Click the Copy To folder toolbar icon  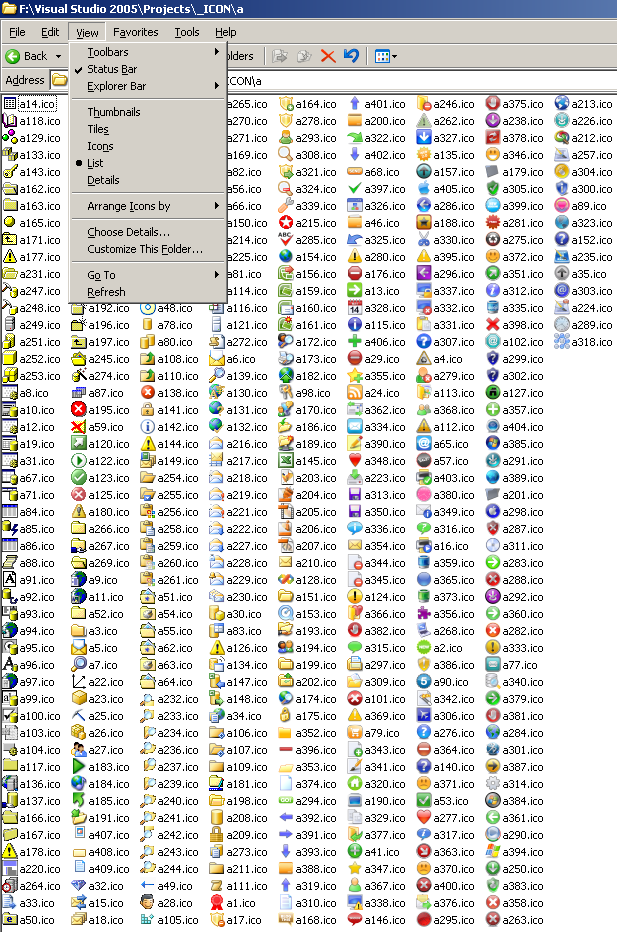[x=304, y=56]
